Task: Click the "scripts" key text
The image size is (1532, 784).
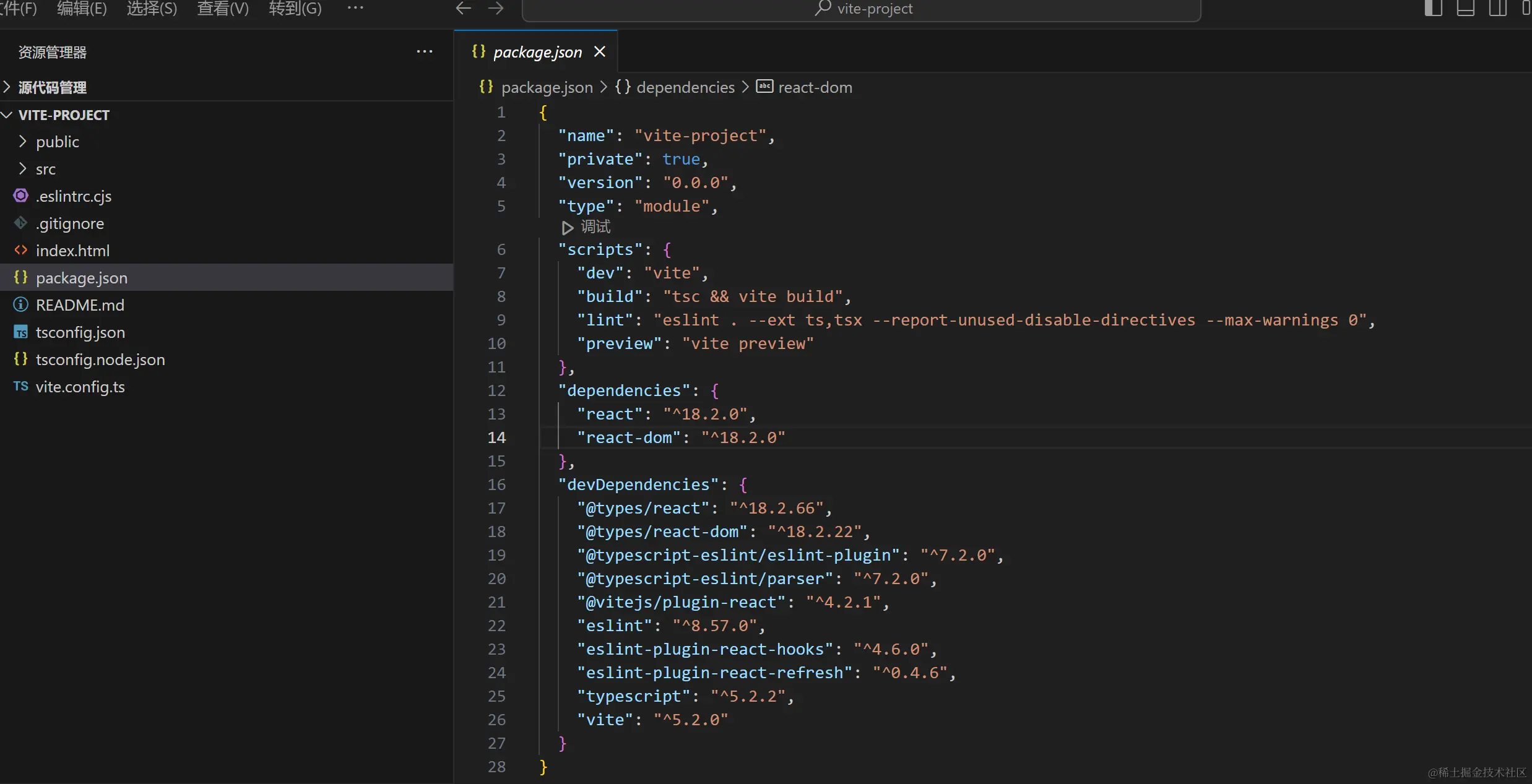Action: (x=600, y=249)
